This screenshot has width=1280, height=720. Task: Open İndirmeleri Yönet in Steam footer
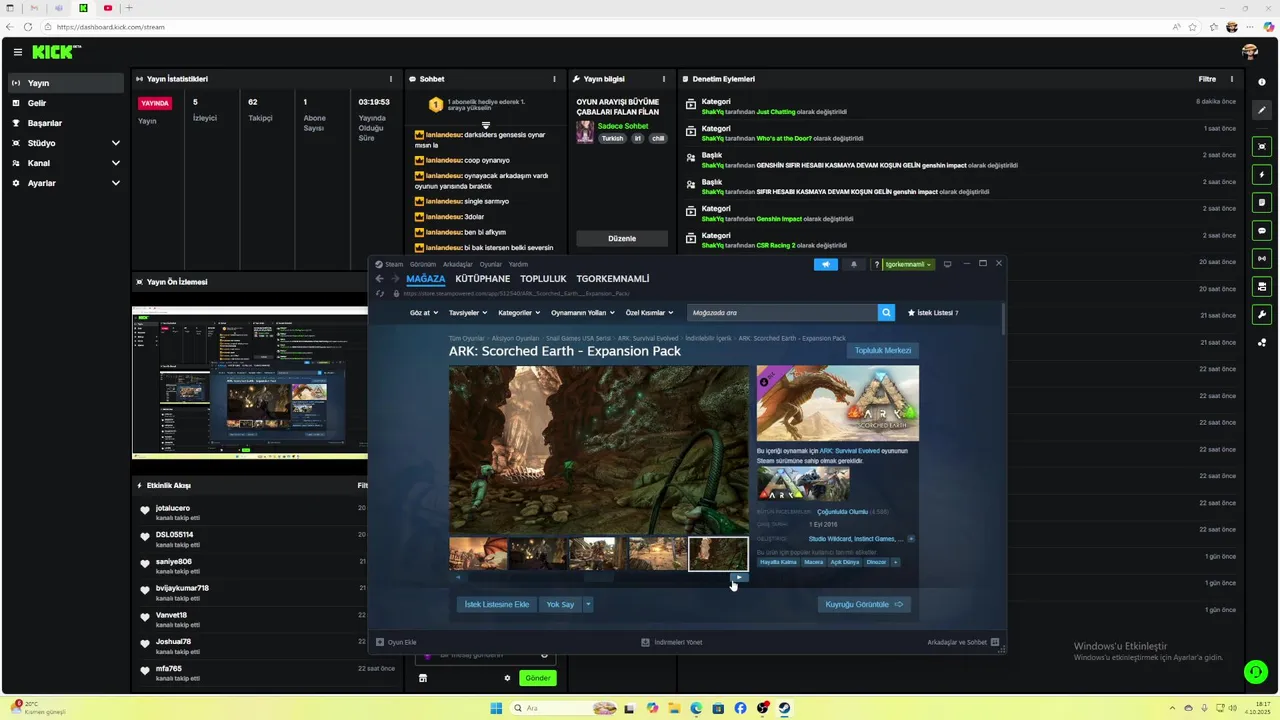coord(672,642)
